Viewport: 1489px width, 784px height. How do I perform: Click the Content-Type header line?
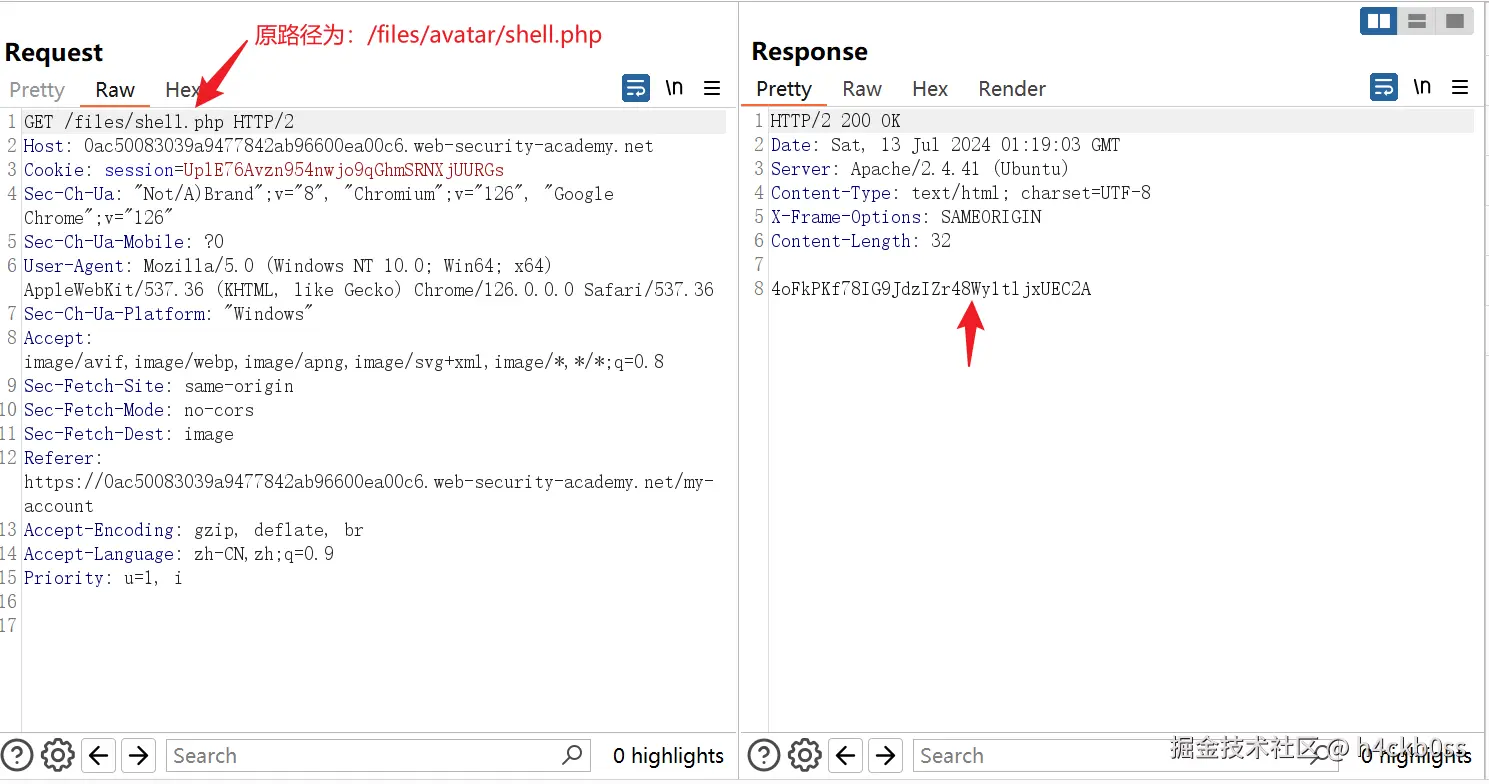961,193
